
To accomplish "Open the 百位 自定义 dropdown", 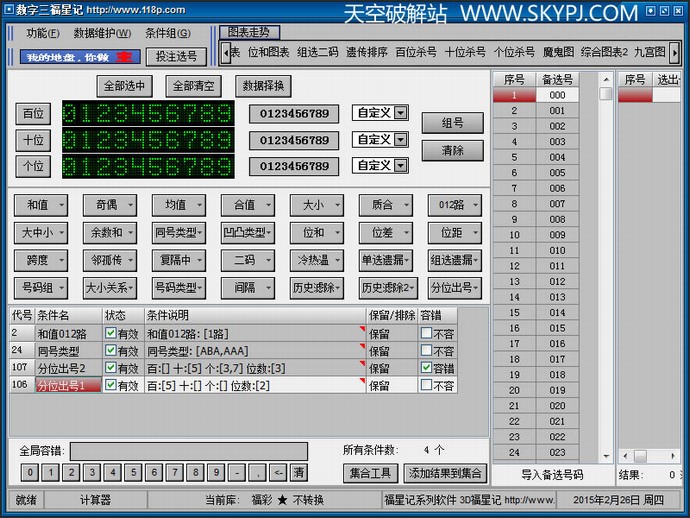I will coord(400,113).
